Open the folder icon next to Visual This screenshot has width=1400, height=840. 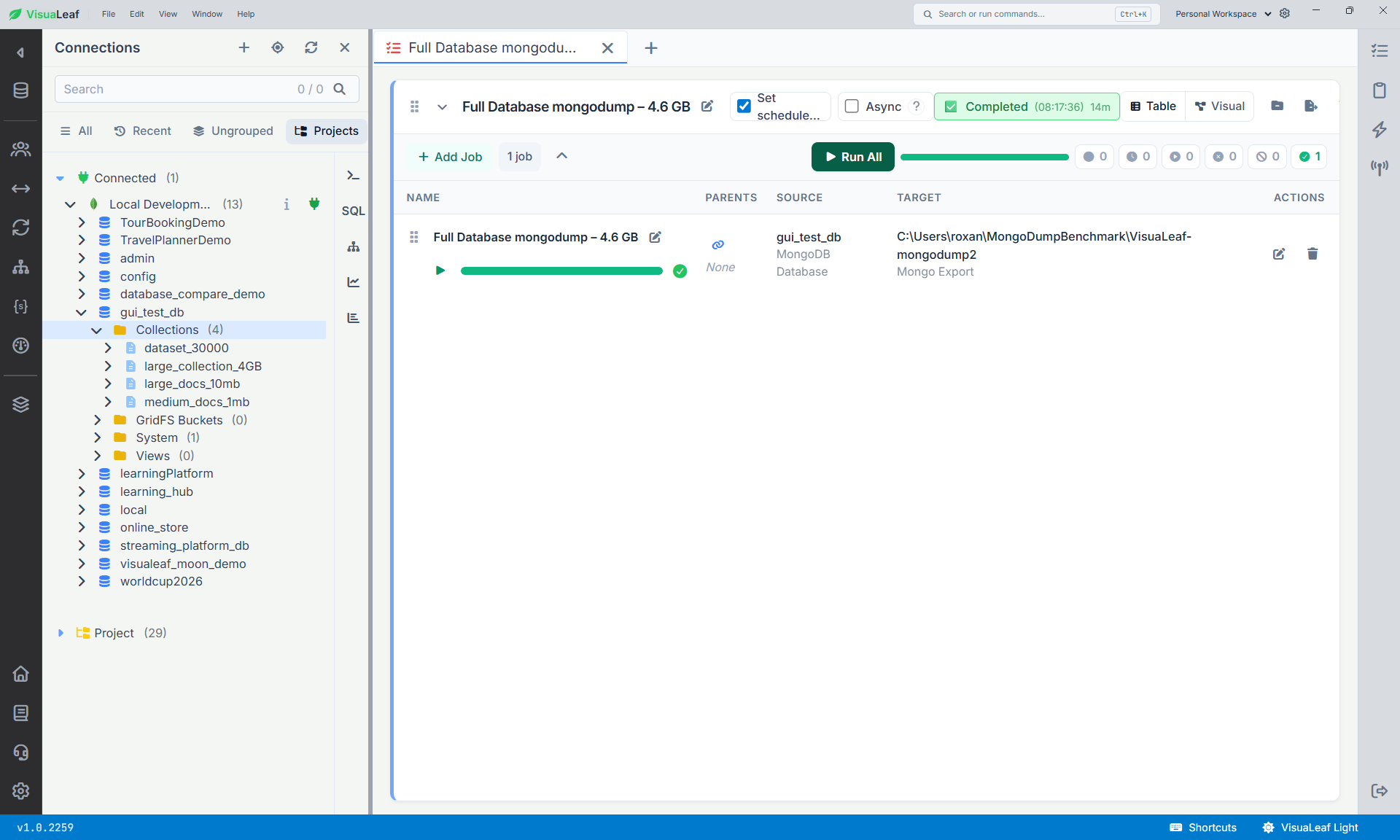pos(1277,106)
